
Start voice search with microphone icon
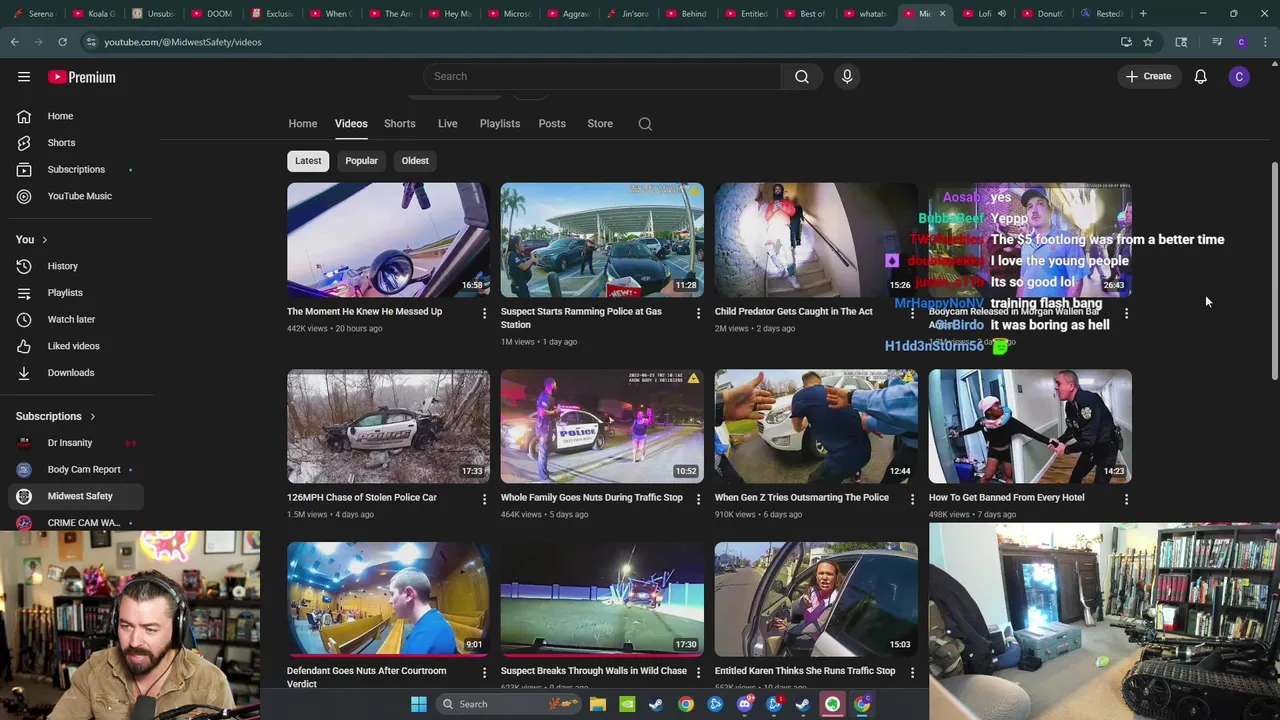pos(847,76)
